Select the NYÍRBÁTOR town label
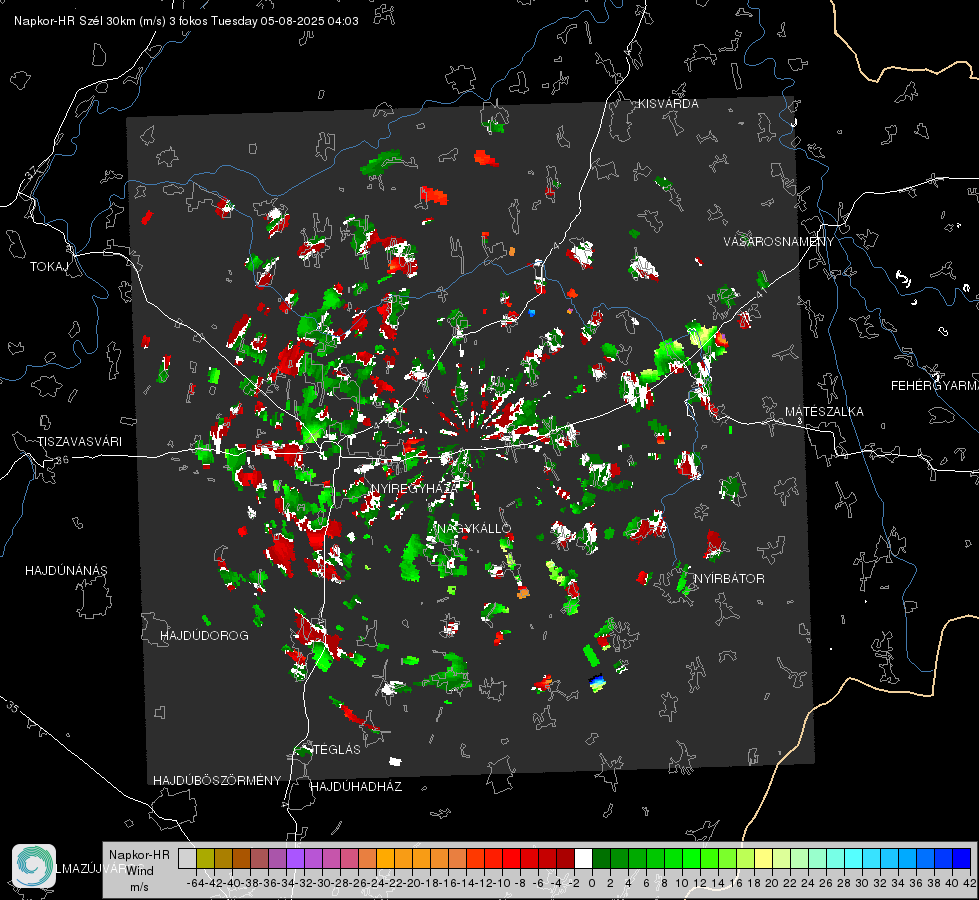Viewport: 979px width, 900px height. [x=729, y=579]
